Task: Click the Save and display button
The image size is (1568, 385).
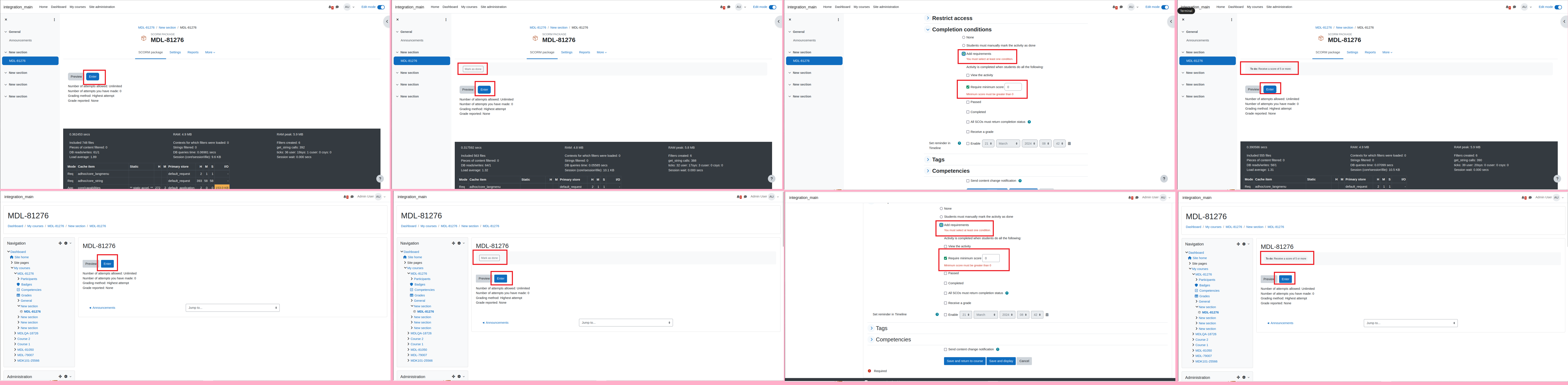Action: click(1001, 361)
